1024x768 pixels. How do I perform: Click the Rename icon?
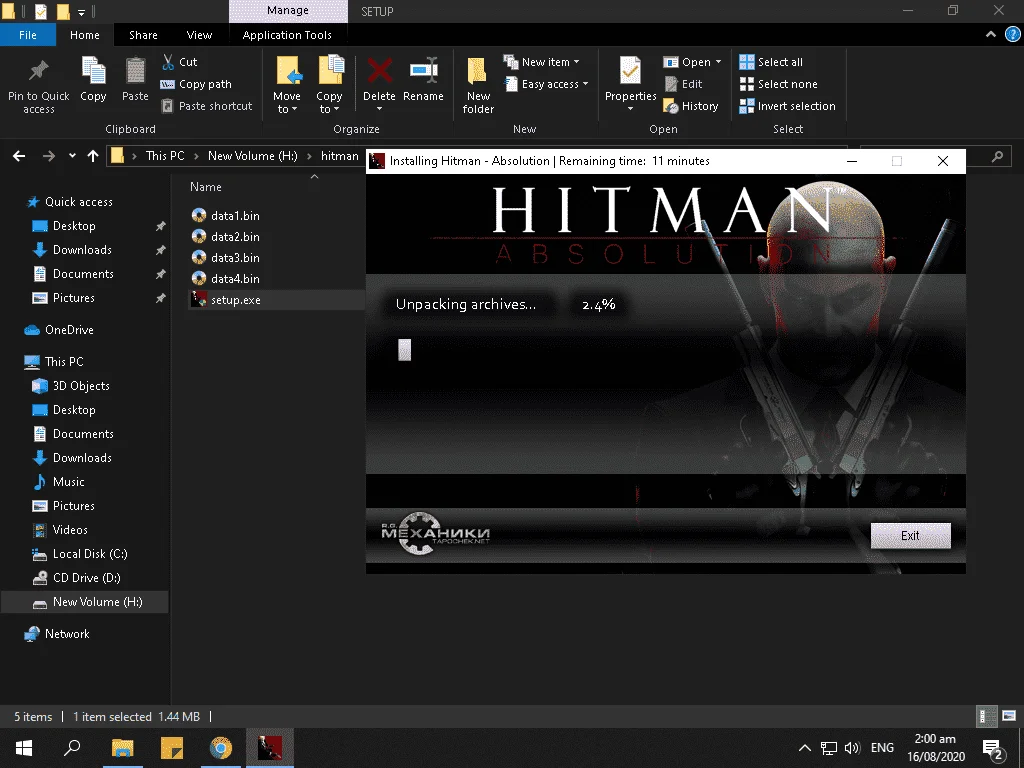(423, 71)
